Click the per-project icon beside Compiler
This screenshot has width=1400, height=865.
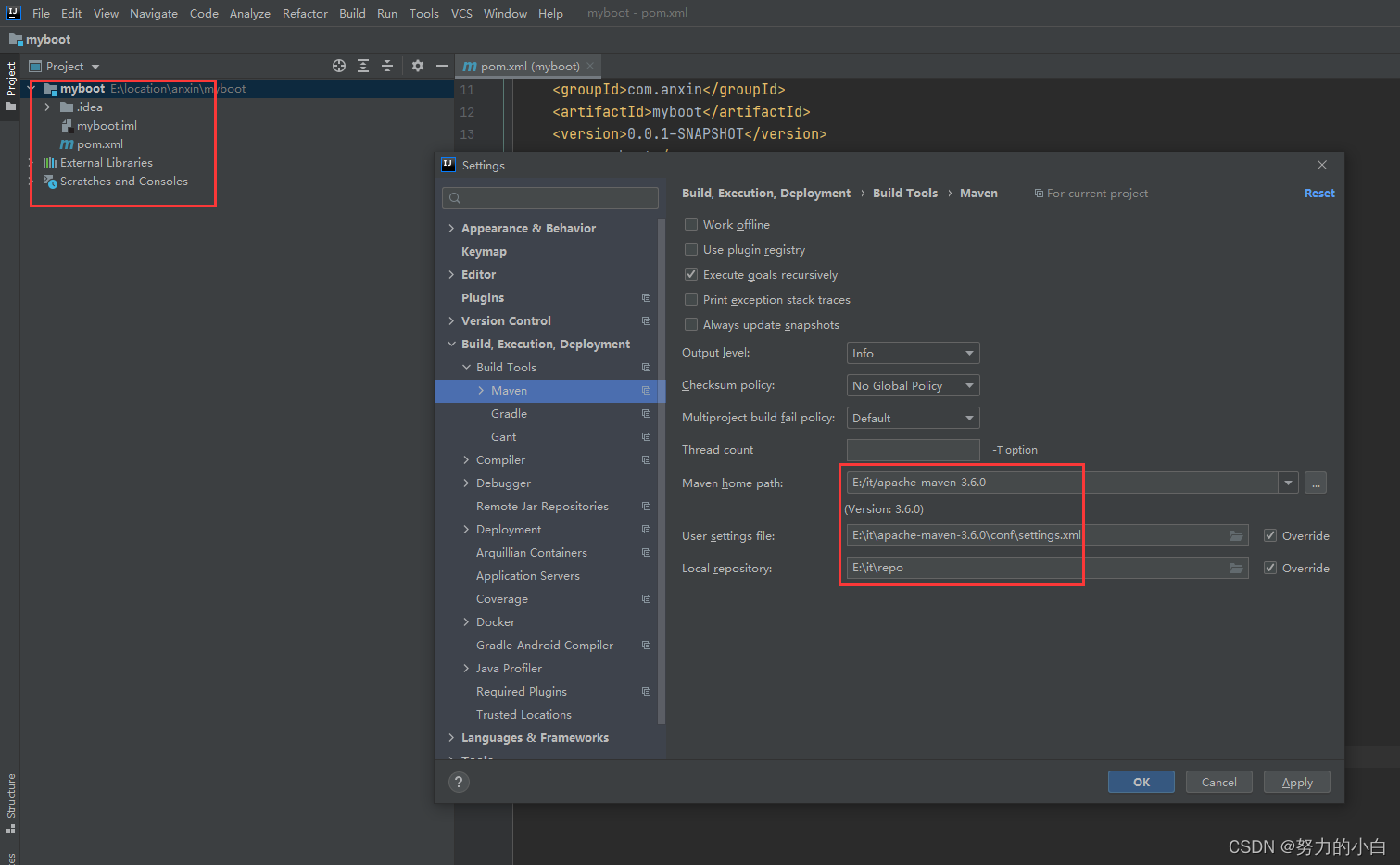(x=646, y=460)
